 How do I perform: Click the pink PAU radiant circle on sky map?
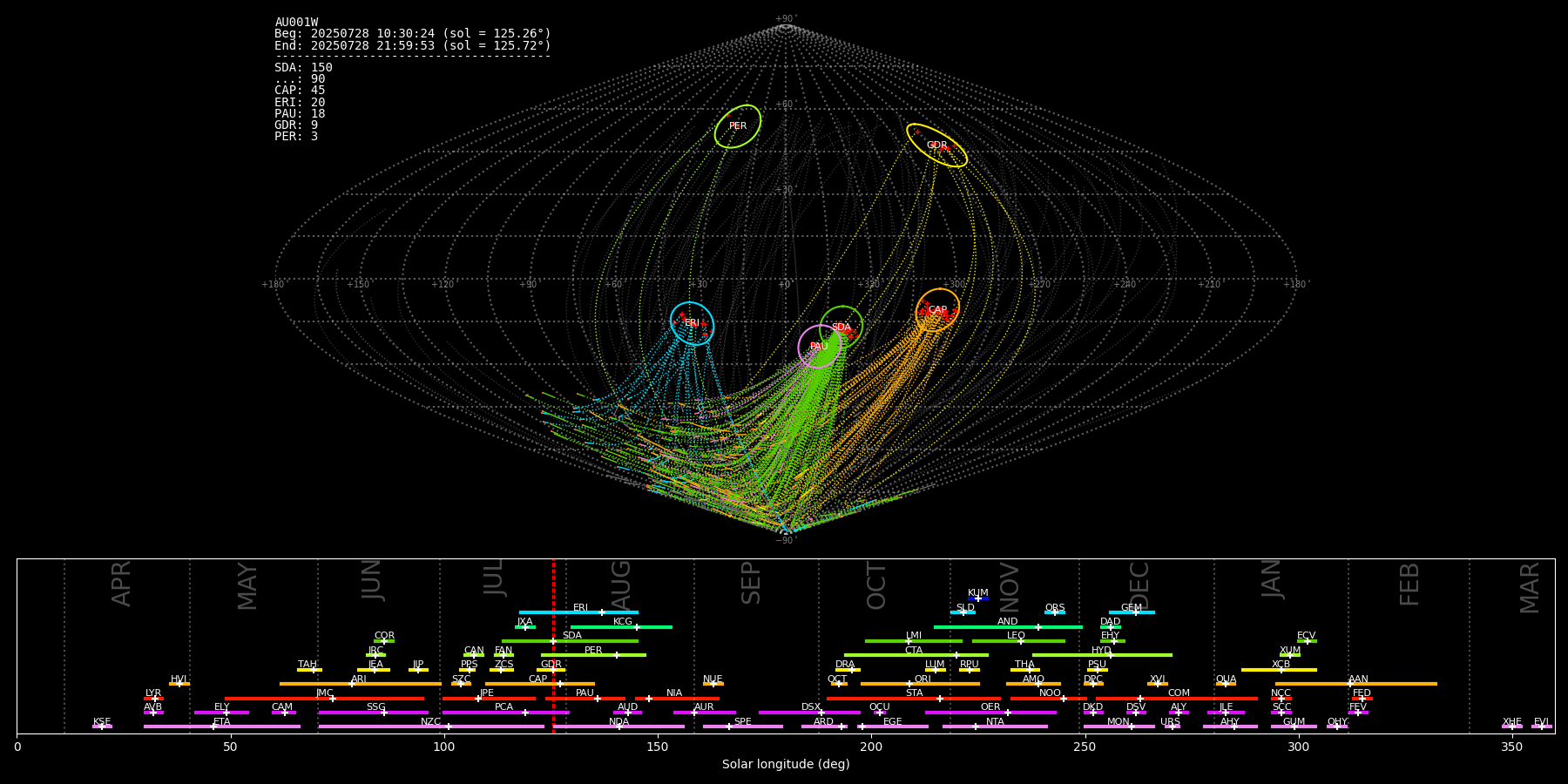click(x=820, y=347)
